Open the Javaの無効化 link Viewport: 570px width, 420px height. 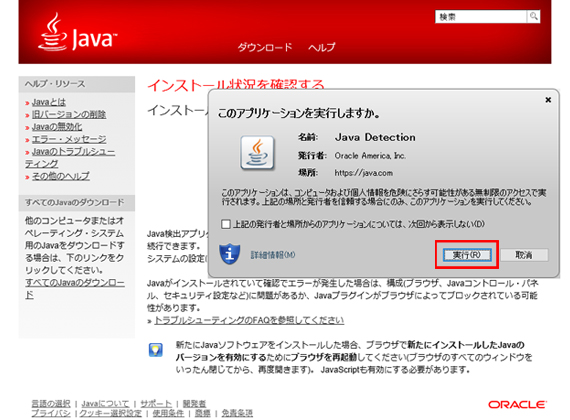(57, 127)
